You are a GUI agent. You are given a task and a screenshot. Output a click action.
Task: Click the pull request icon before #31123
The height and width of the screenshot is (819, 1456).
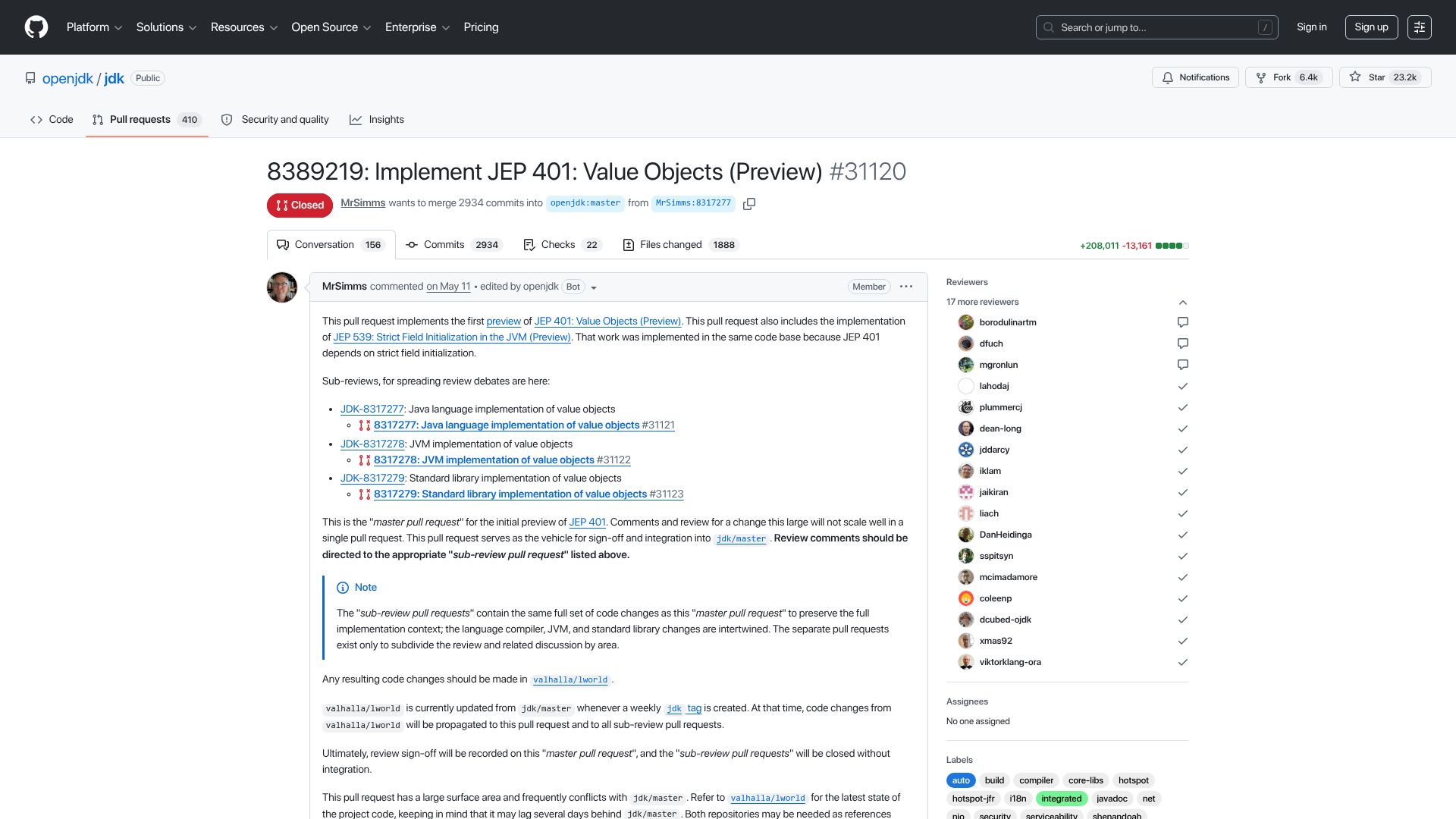click(x=365, y=494)
